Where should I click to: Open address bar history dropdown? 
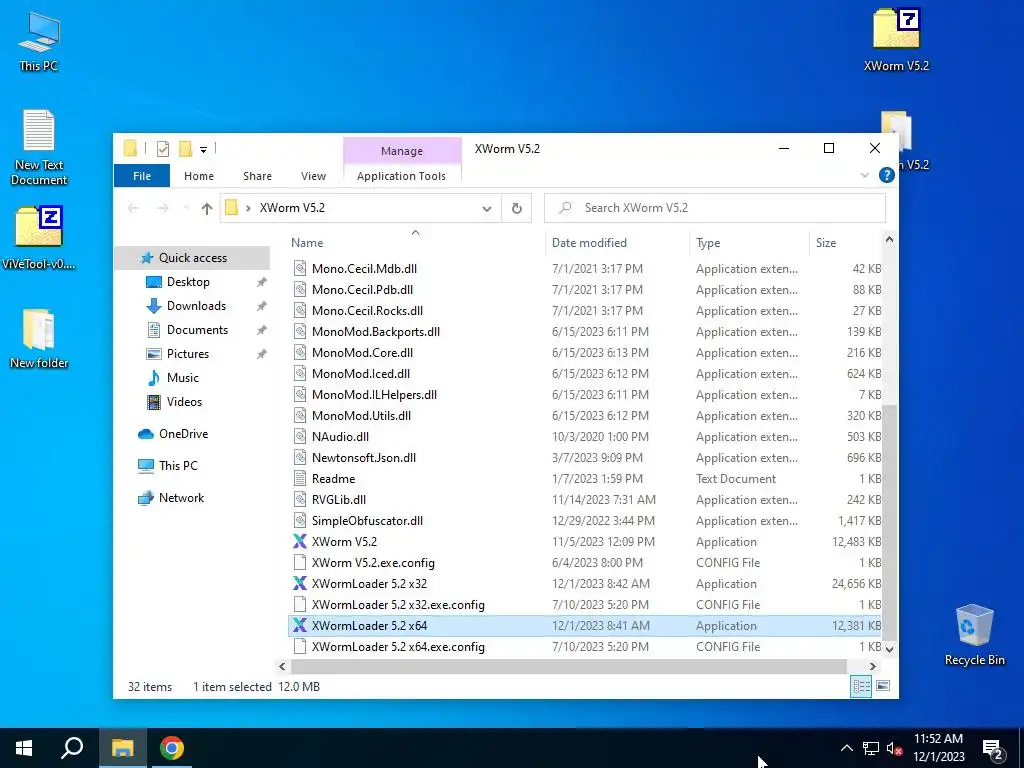coord(487,208)
